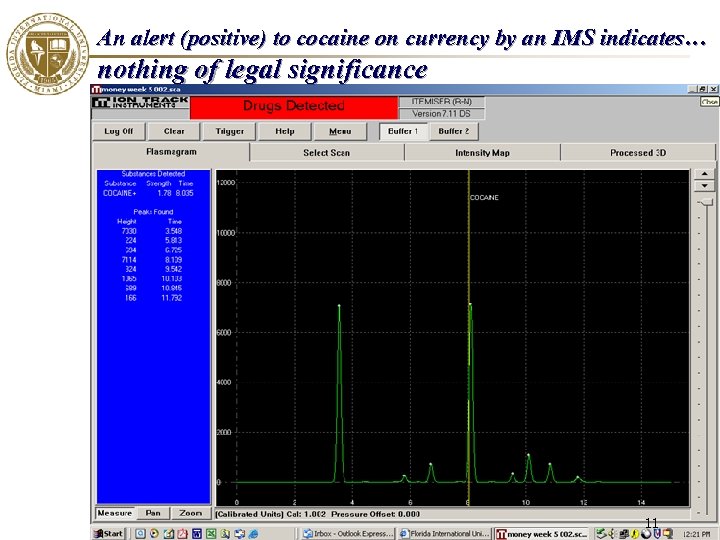Click the app icon in the title bar
This screenshot has width=720, height=540.
coord(97,90)
